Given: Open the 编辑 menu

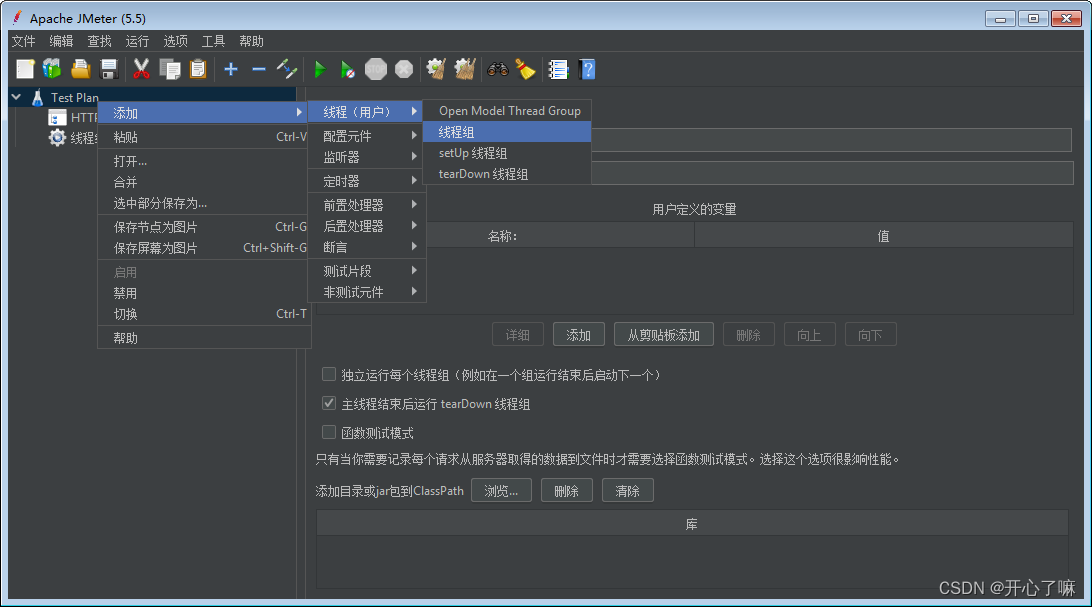Looking at the screenshot, I should click(x=61, y=41).
